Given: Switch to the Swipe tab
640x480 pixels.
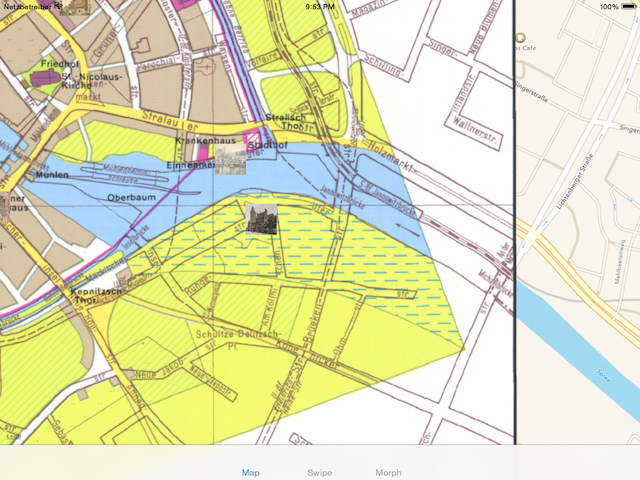Looking at the screenshot, I should 320,473.
